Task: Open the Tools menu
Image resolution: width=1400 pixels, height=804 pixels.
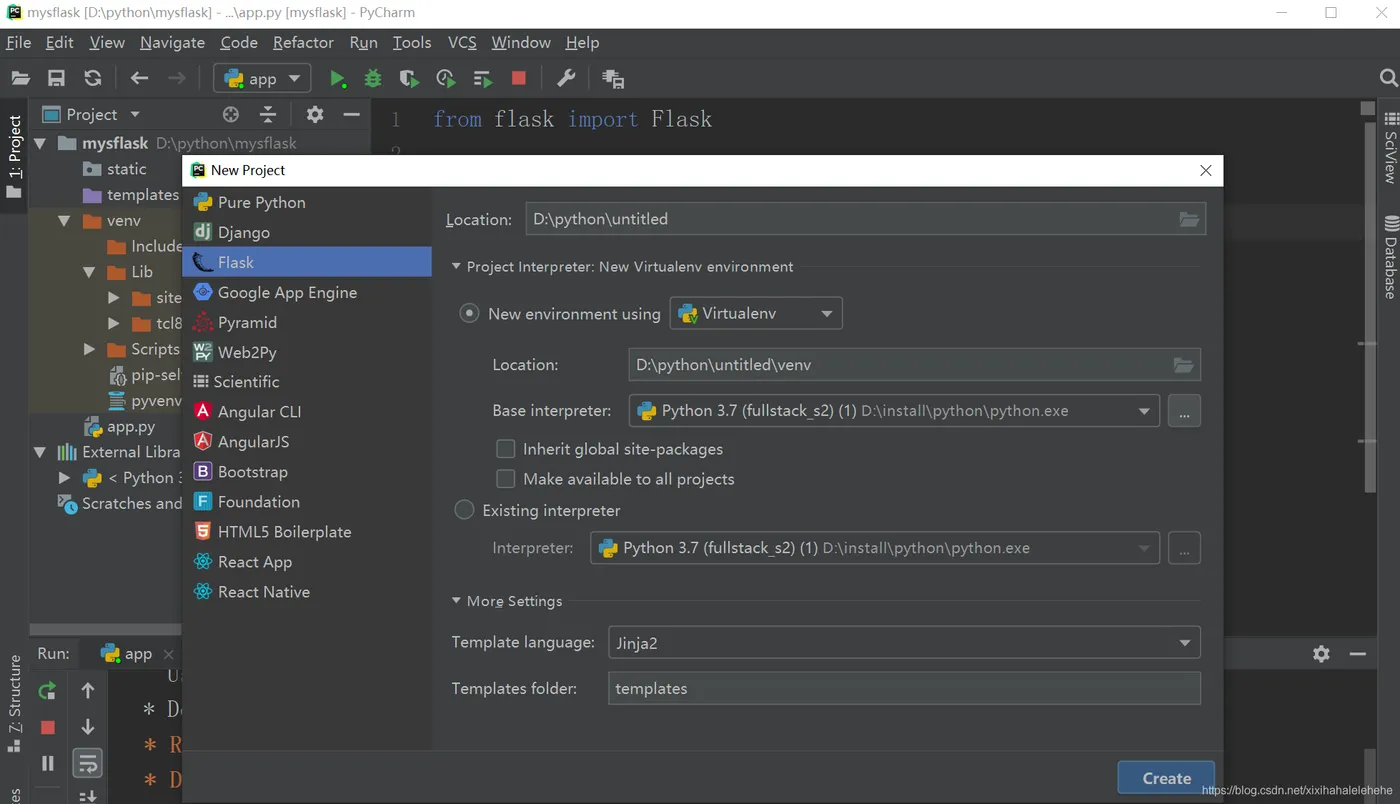Action: 412,42
